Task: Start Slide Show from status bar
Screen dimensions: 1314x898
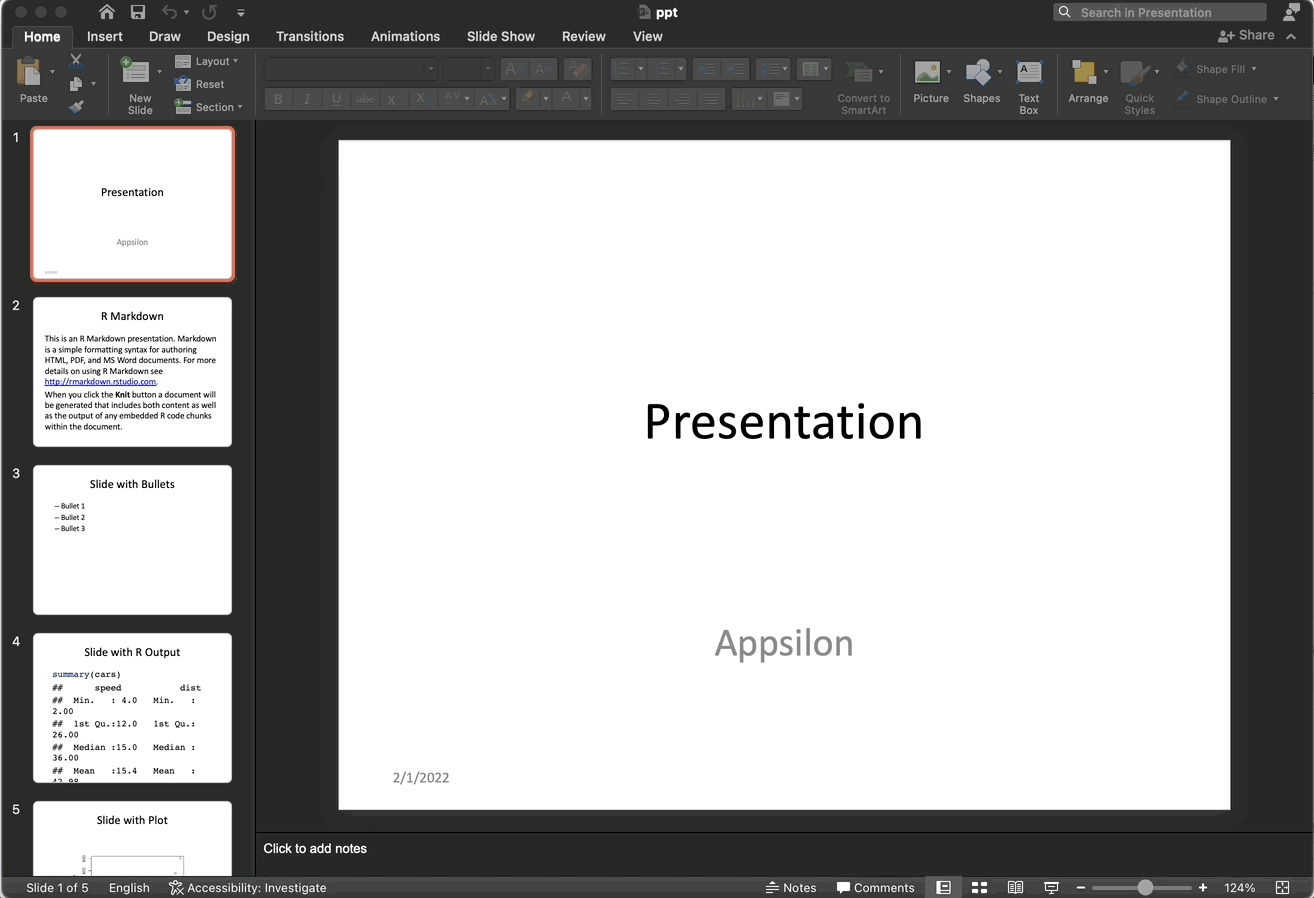Action: pos(1051,888)
